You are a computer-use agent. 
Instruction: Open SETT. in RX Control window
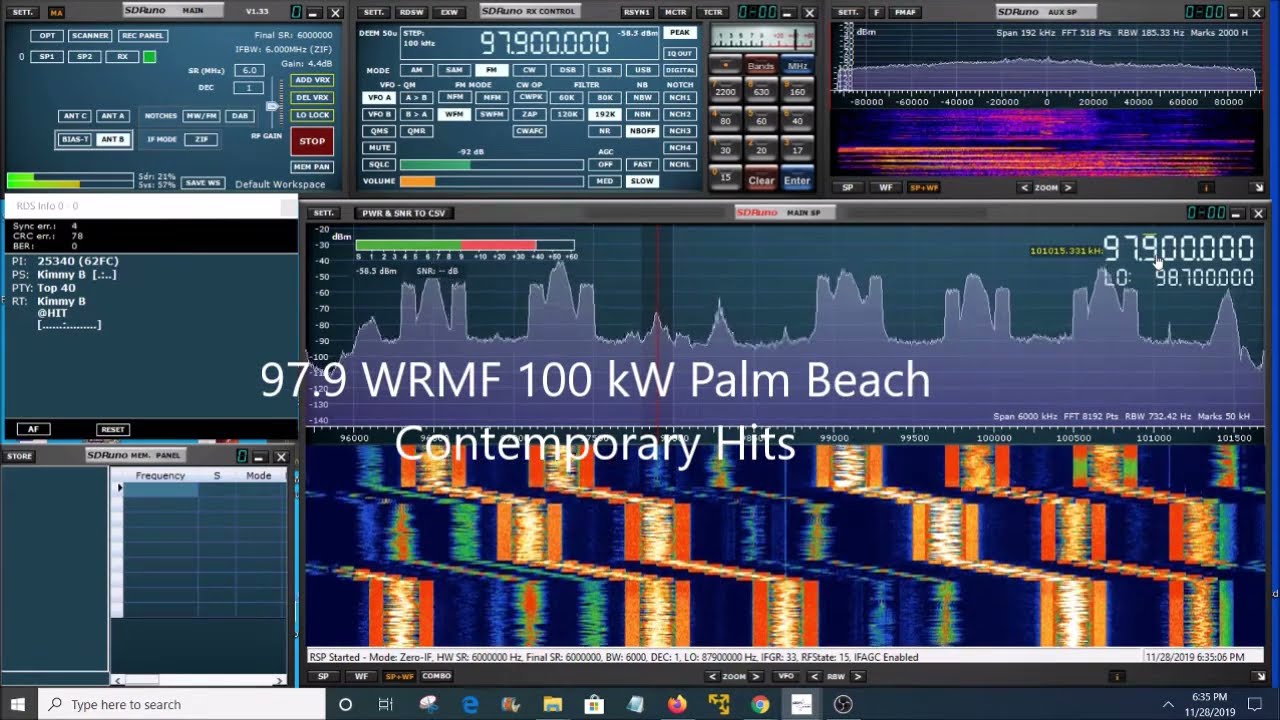pyautogui.click(x=373, y=13)
